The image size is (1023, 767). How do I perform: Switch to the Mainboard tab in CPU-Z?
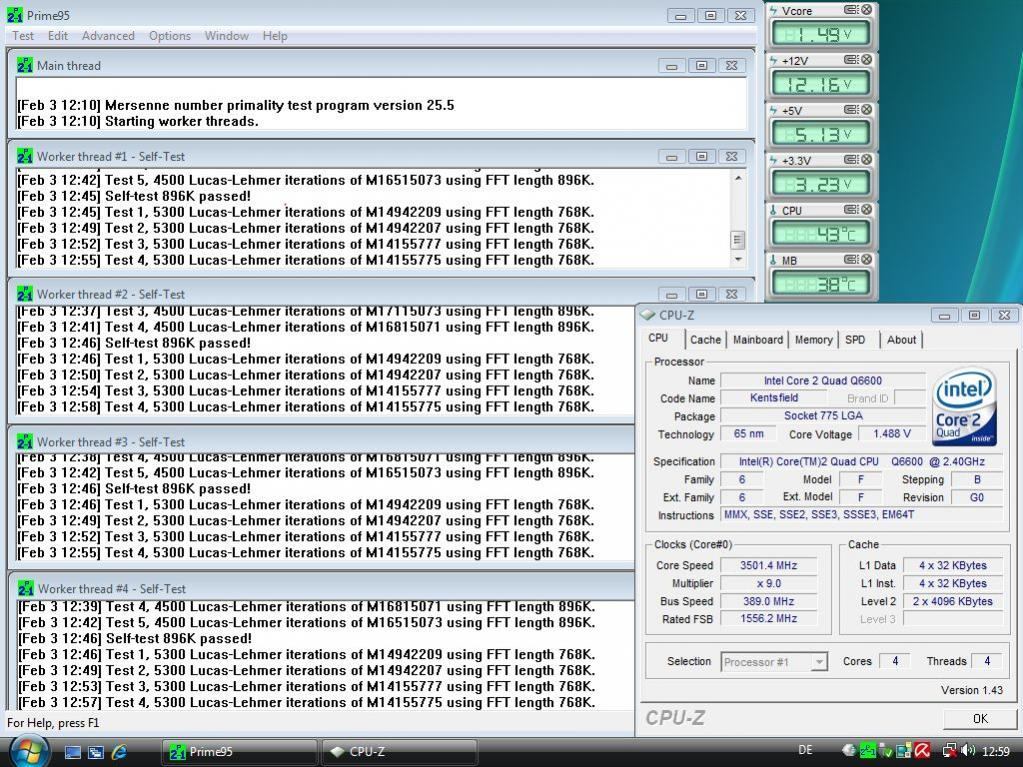[757, 340]
